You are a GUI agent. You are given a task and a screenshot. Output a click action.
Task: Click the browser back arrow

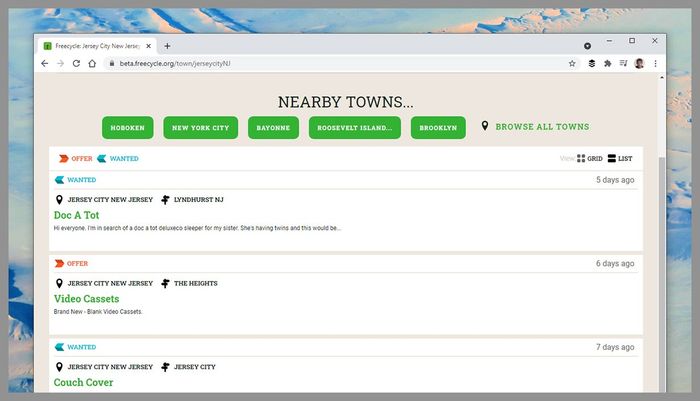point(44,63)
